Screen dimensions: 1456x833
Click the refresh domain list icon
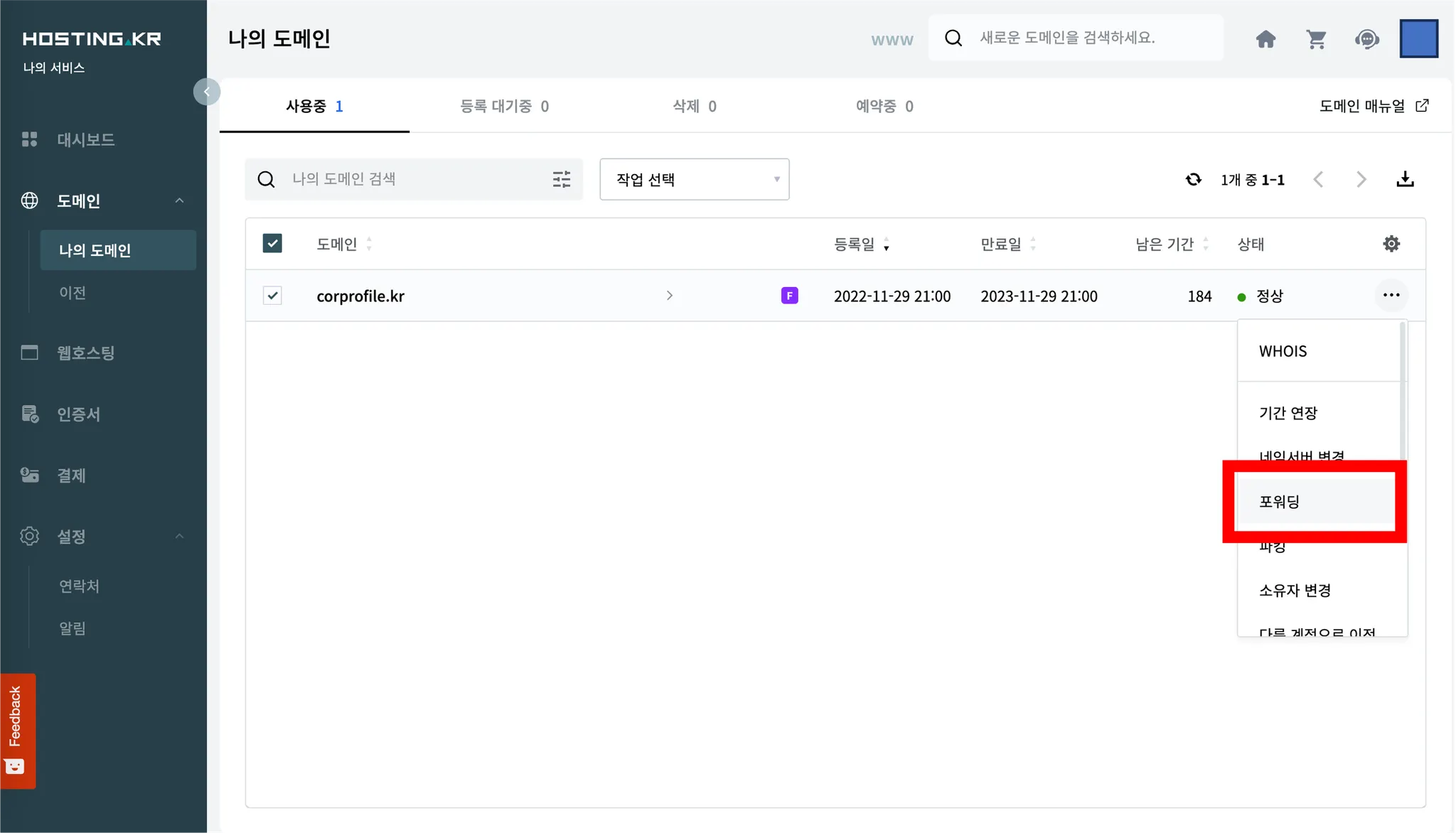point(1193,179)
